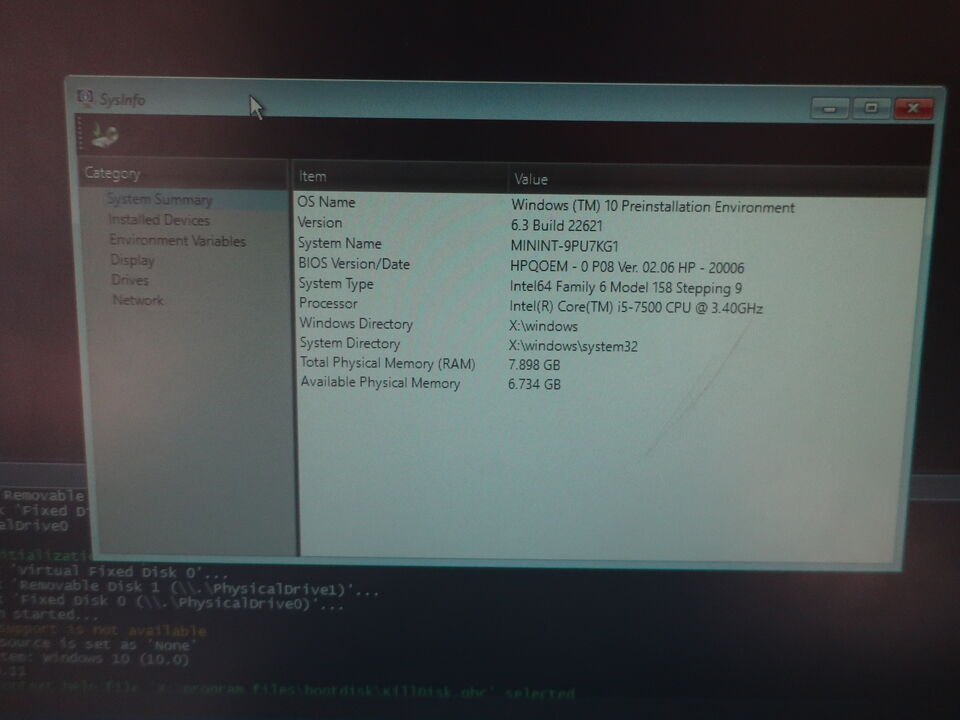The width and height of the screenshot is (960, 720).
Task: Highlight the Total Physical Memory (RAM) row
Action: 387,363
